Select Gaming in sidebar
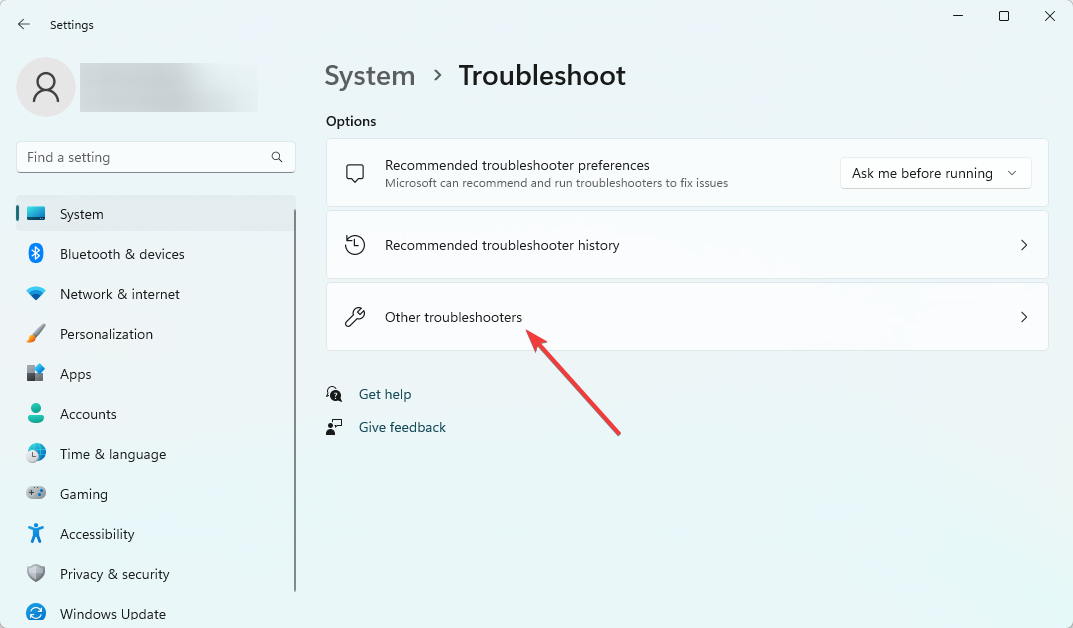The height and width of the screenshot is (628, 1073). (x=155, y=494)
